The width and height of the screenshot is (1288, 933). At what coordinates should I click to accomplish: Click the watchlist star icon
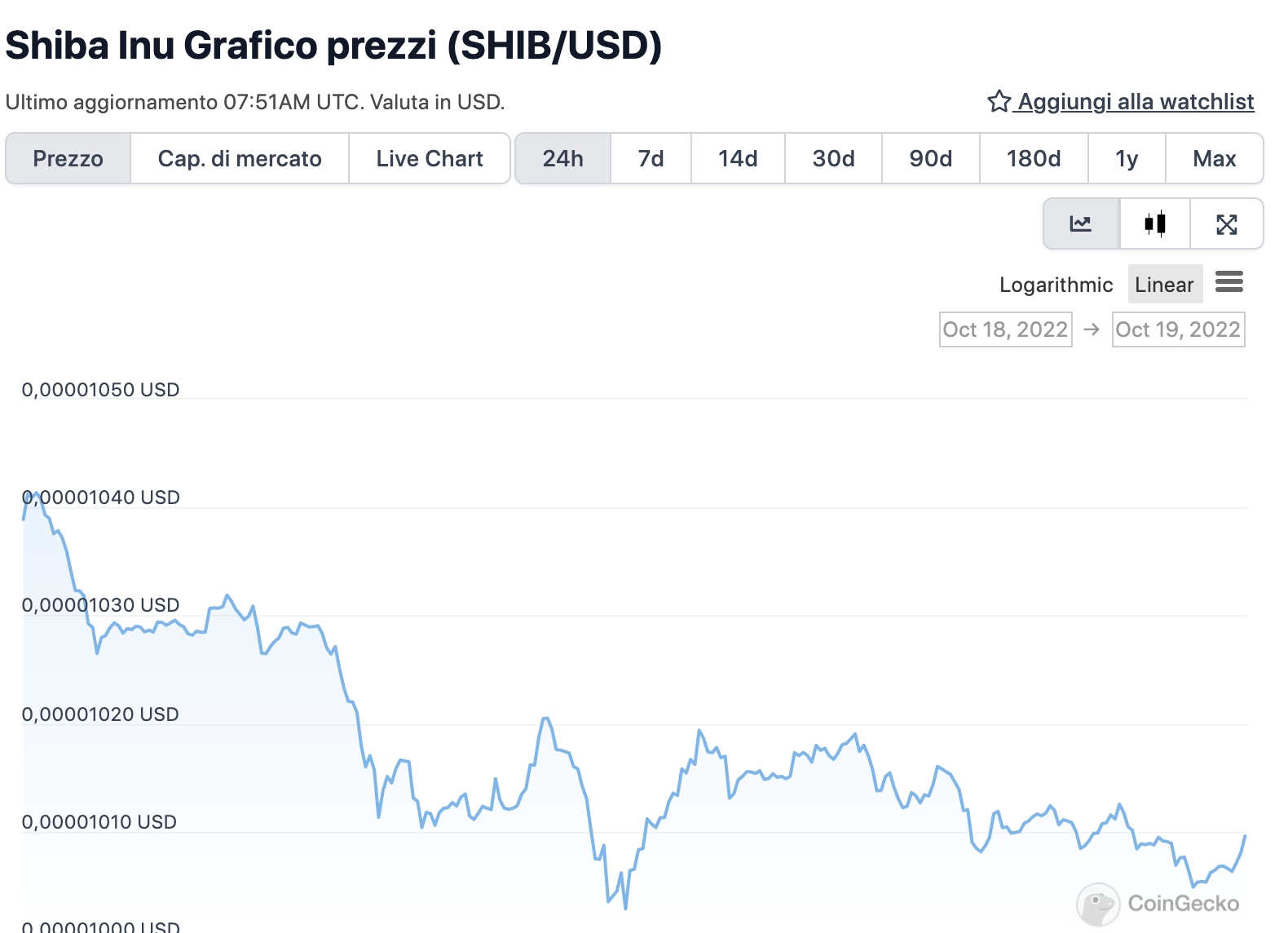click(999, 101)
